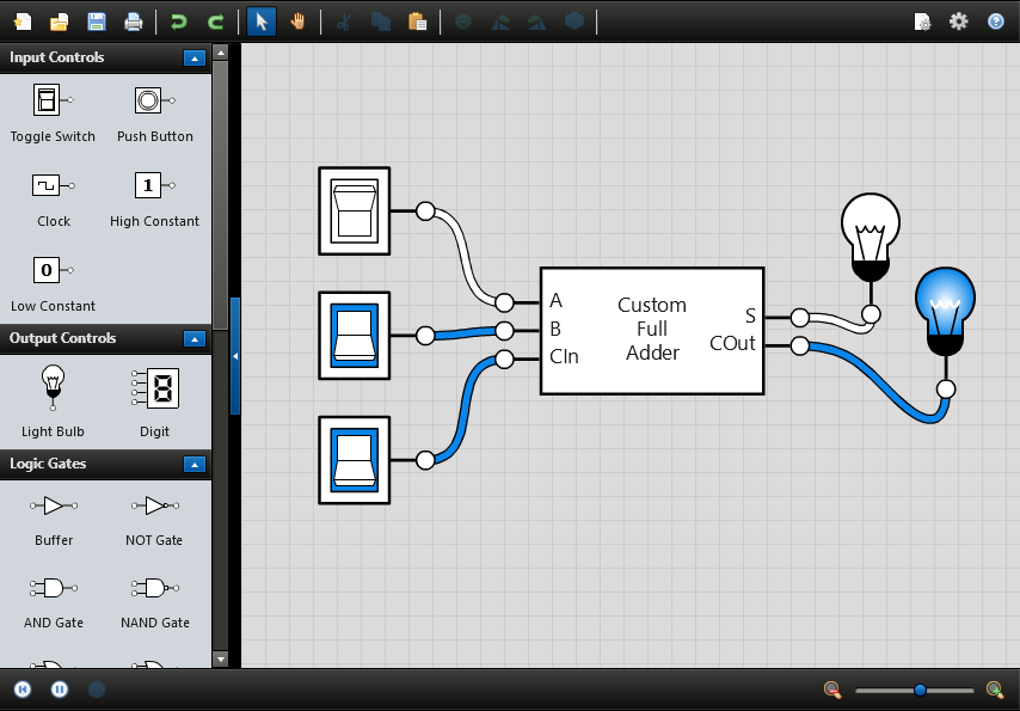
Task: Click the Full Adder input A pin
Action: (x=504, y=302)
